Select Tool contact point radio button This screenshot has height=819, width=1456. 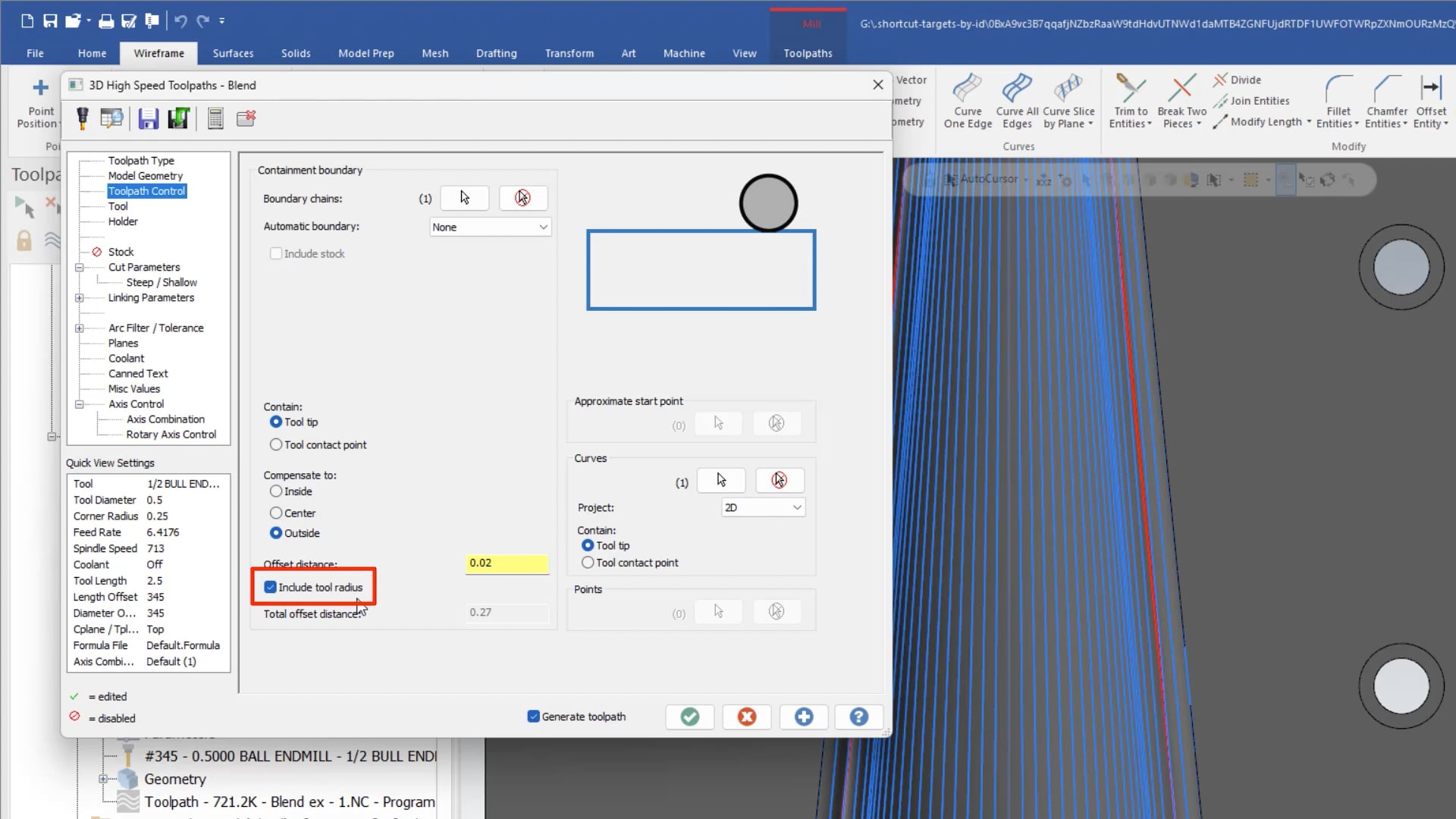pos(276,444)
